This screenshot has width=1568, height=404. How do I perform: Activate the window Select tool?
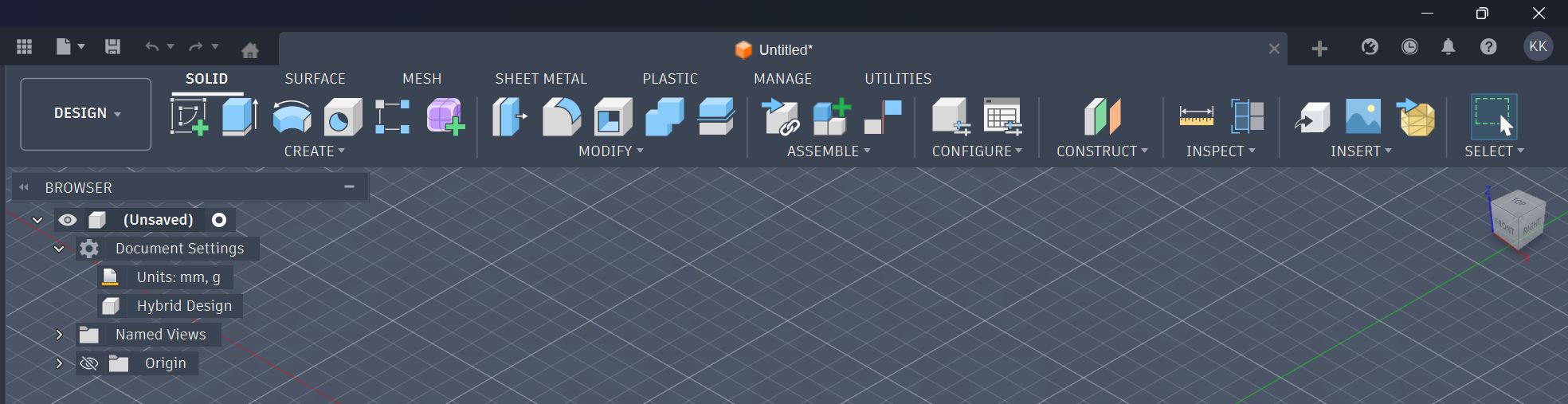[1494, 117]
